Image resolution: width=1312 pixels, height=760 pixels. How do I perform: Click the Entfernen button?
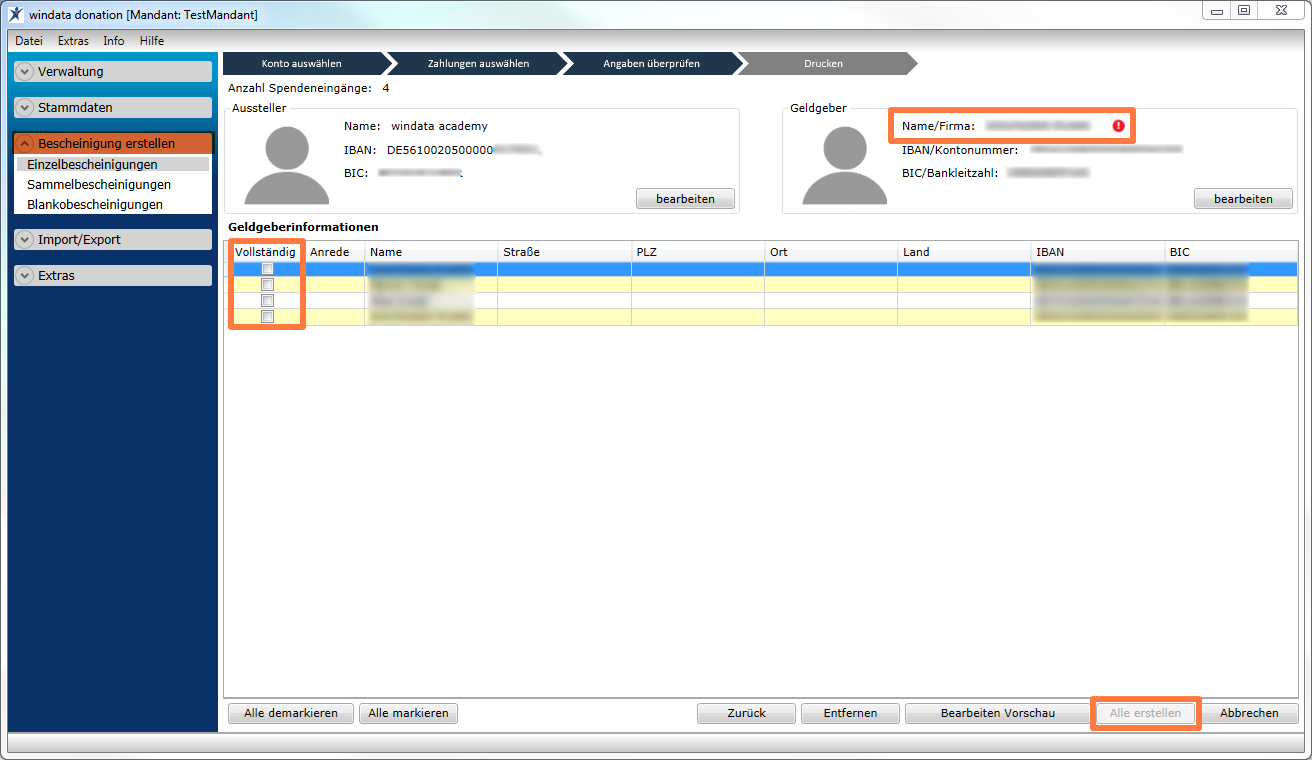pyautogui.click(x=850, y=713)
